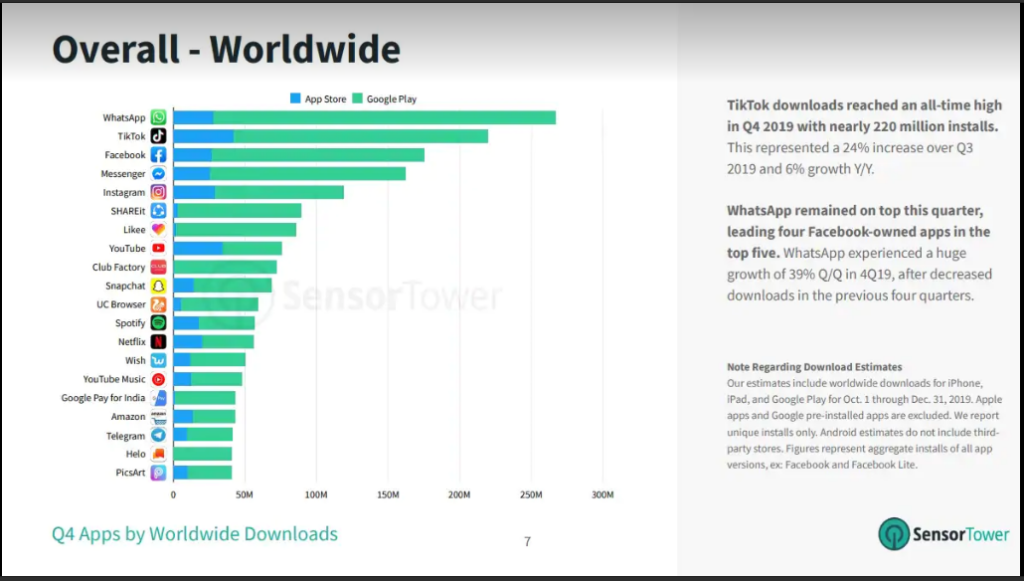Click the YouTube App Store bar segment
Screen dimensions: 1024x581
coord(198,248)
